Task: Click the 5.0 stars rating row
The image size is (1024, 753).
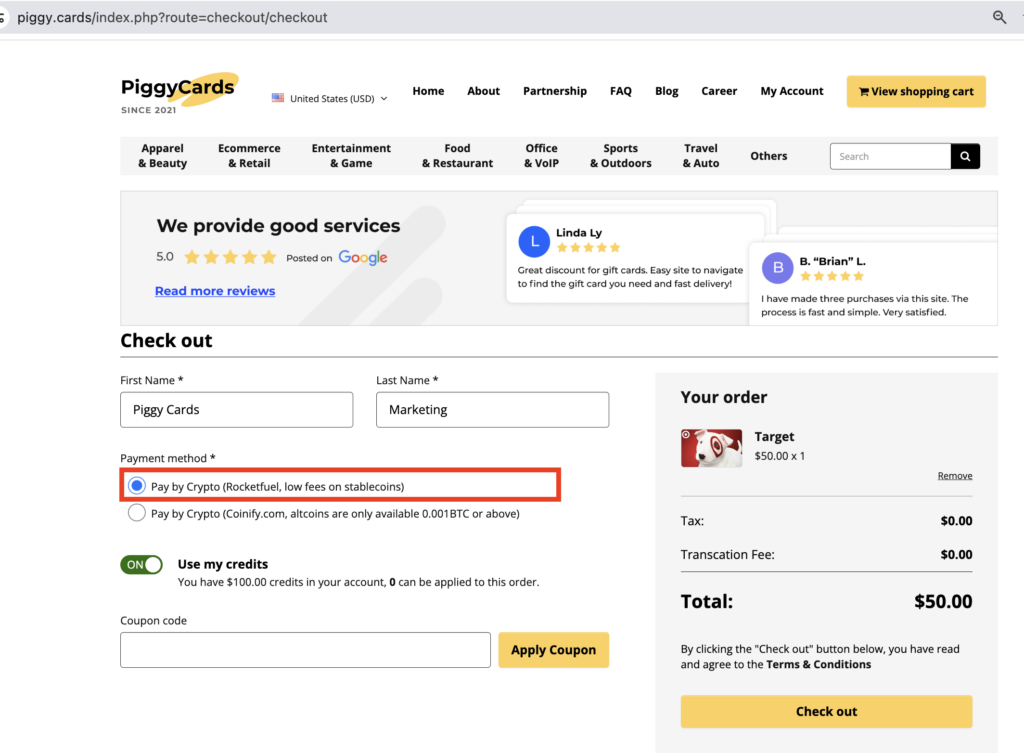Action: point(217,257)
